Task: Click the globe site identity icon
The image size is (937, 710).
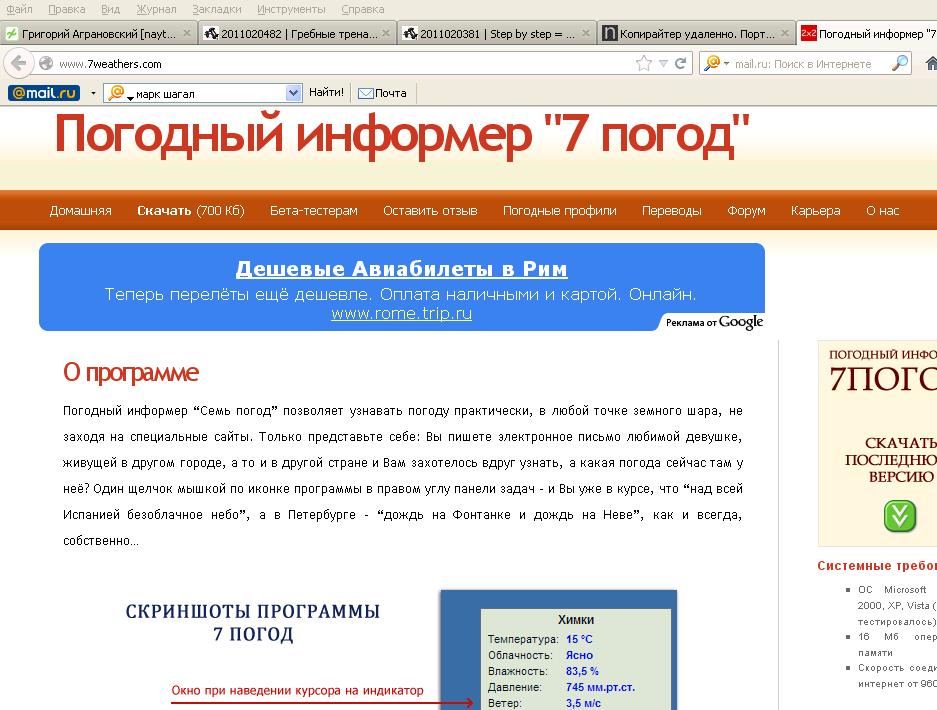Action: tap(45, 63)
